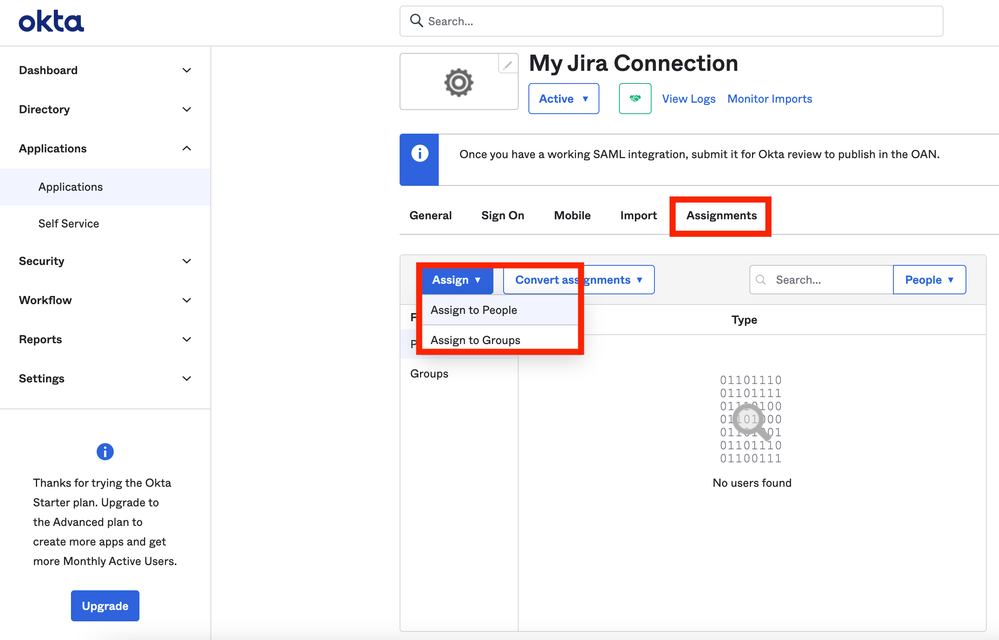The height and width of the screenshot is (640, 999).
Task: Expand the Security section chevron
Action: tap(187, 261)
